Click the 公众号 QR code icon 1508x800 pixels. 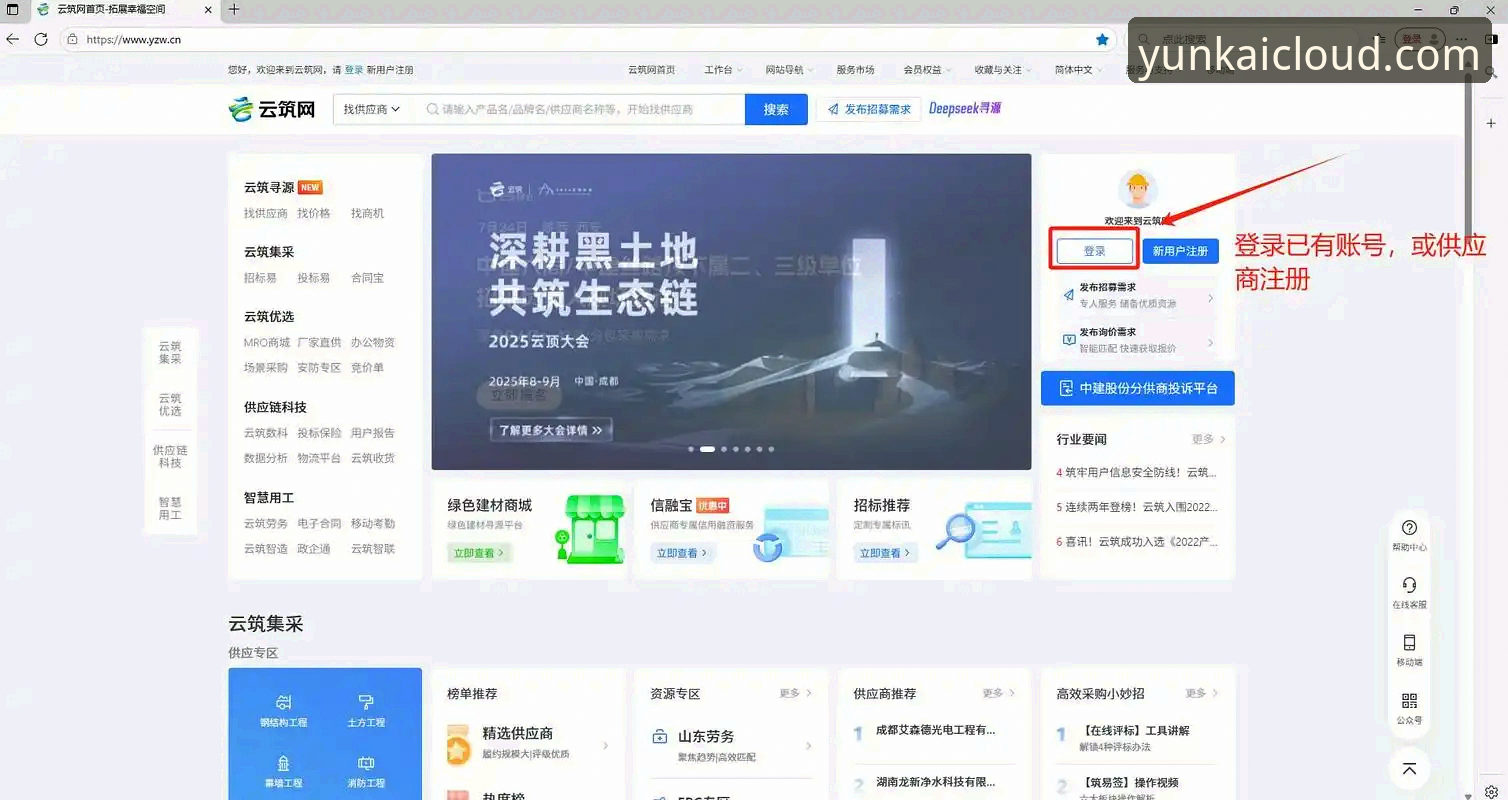pyautogui.click(x=1409, y=700)
